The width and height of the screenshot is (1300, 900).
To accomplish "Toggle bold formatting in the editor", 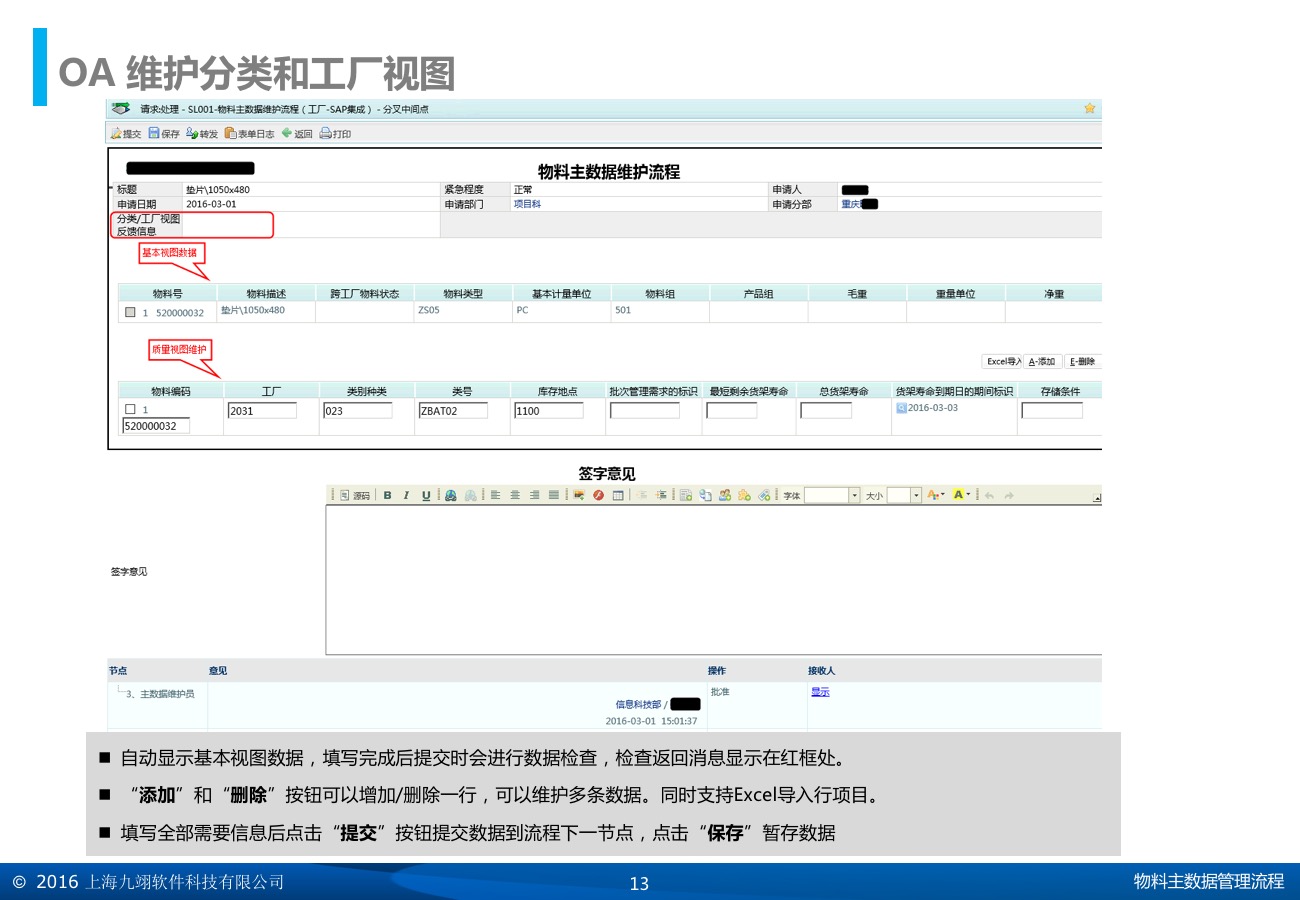I will [388, 495].
